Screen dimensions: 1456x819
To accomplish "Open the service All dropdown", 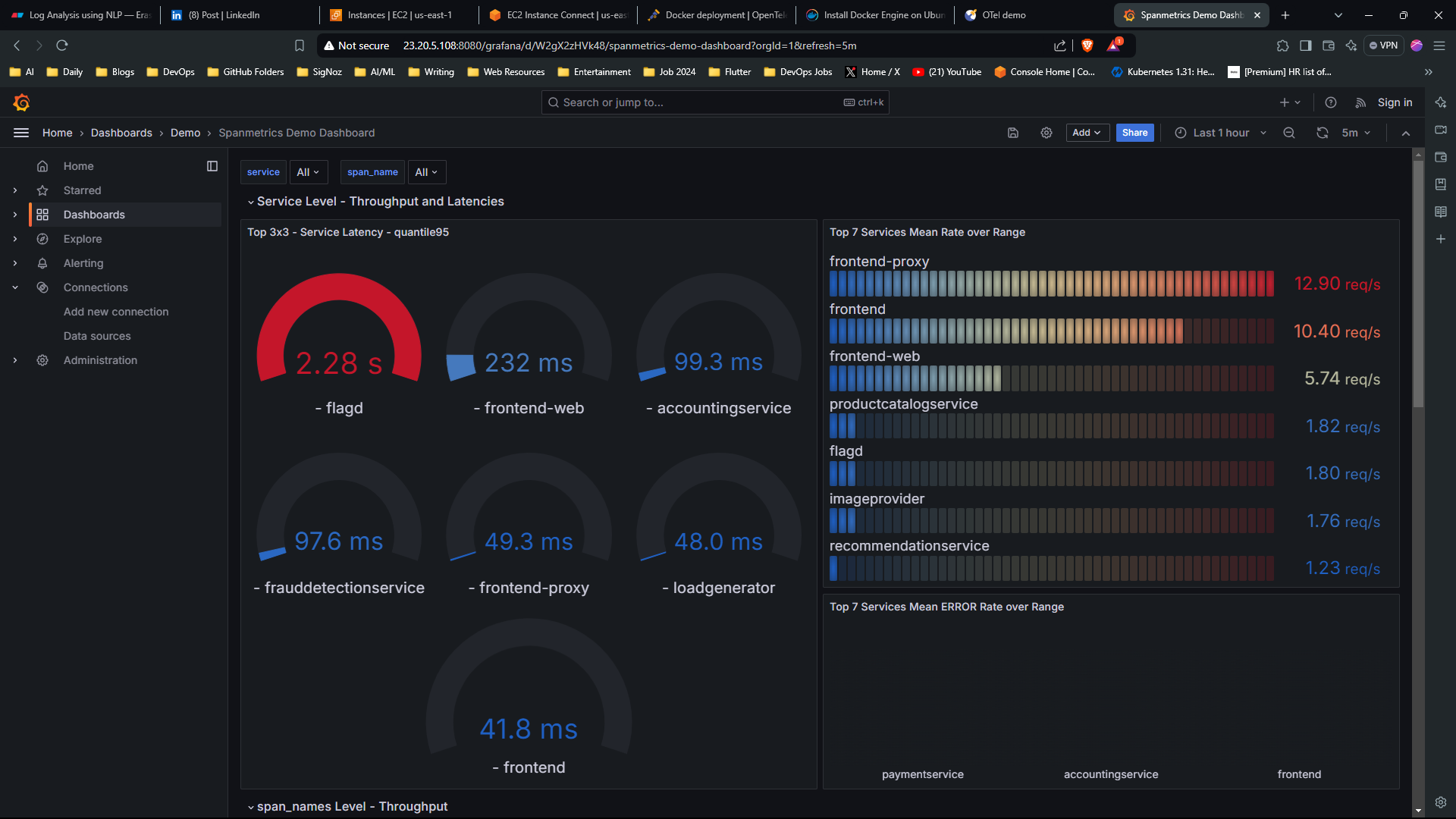I will tap(308, 172).
